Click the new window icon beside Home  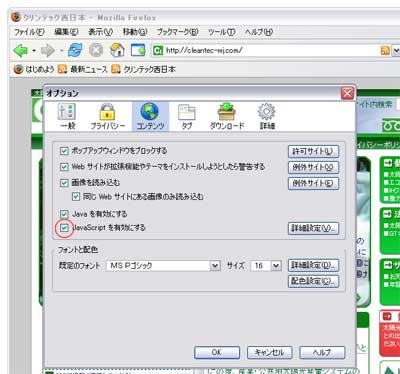pos(138,50)
